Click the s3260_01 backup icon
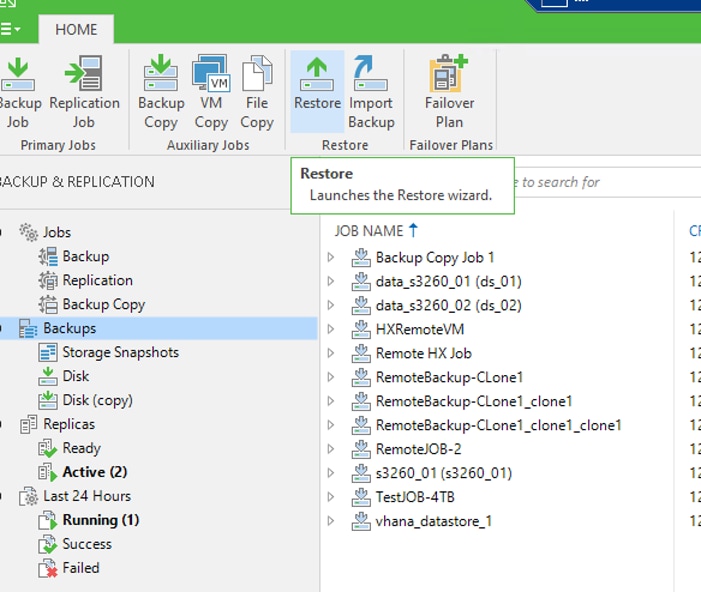701x592 pixels. [361, 473]
